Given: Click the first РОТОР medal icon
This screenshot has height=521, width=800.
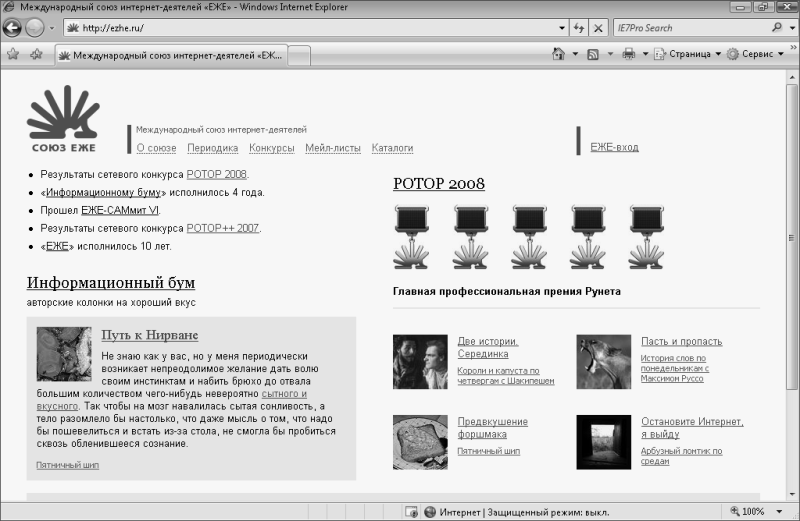Looking at the screenshot, I should click(x=411, y=237).
